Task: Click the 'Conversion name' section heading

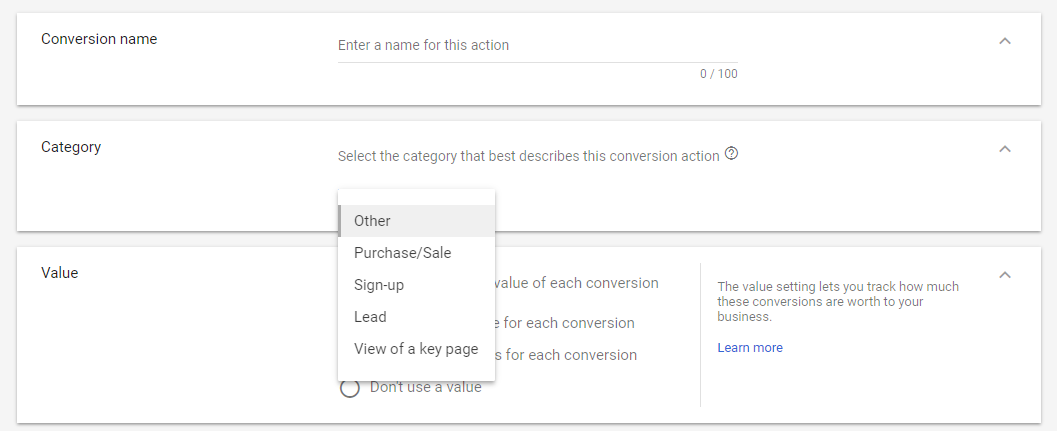Action: click(99, 39)
